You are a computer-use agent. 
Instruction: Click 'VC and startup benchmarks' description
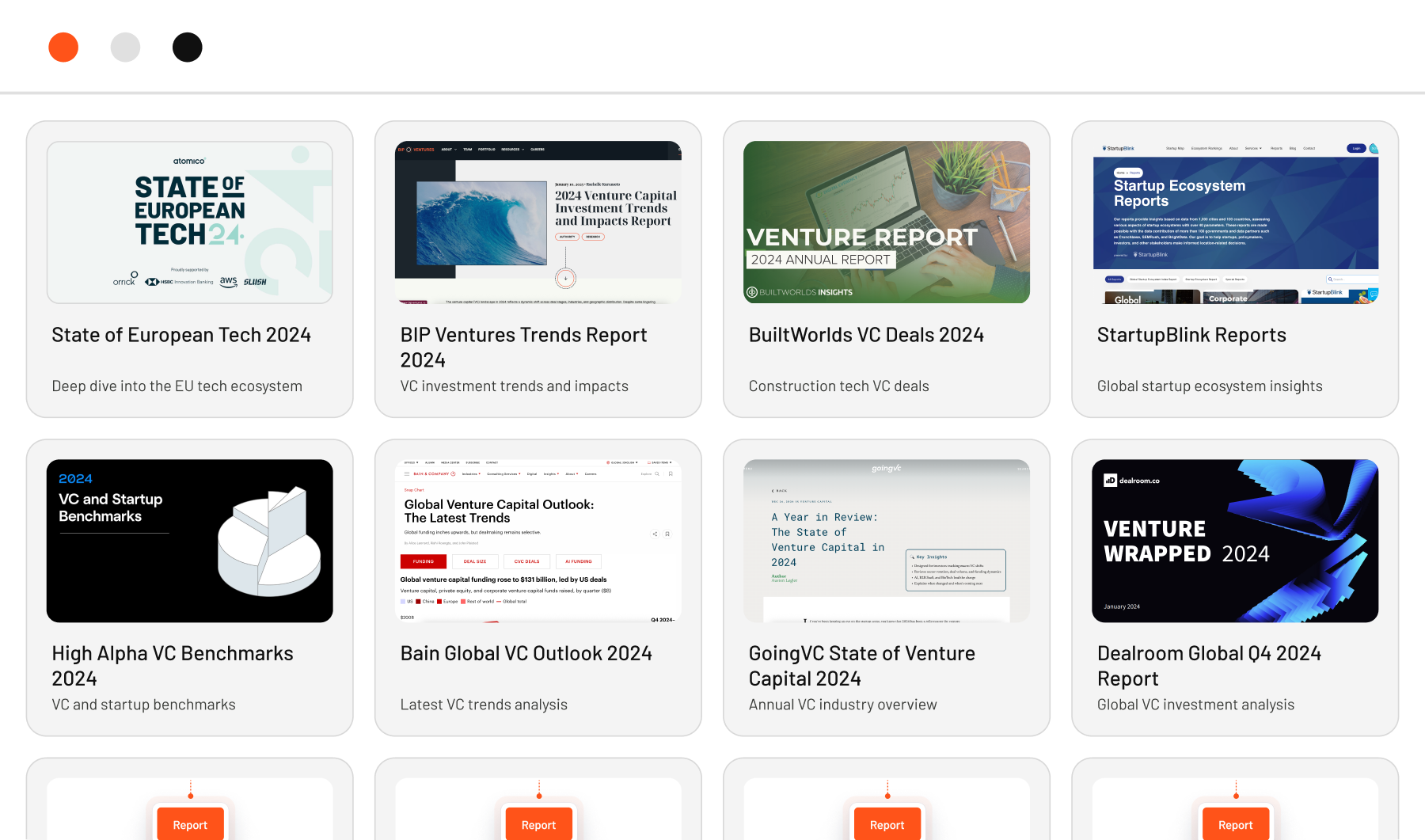pos(144,705)
